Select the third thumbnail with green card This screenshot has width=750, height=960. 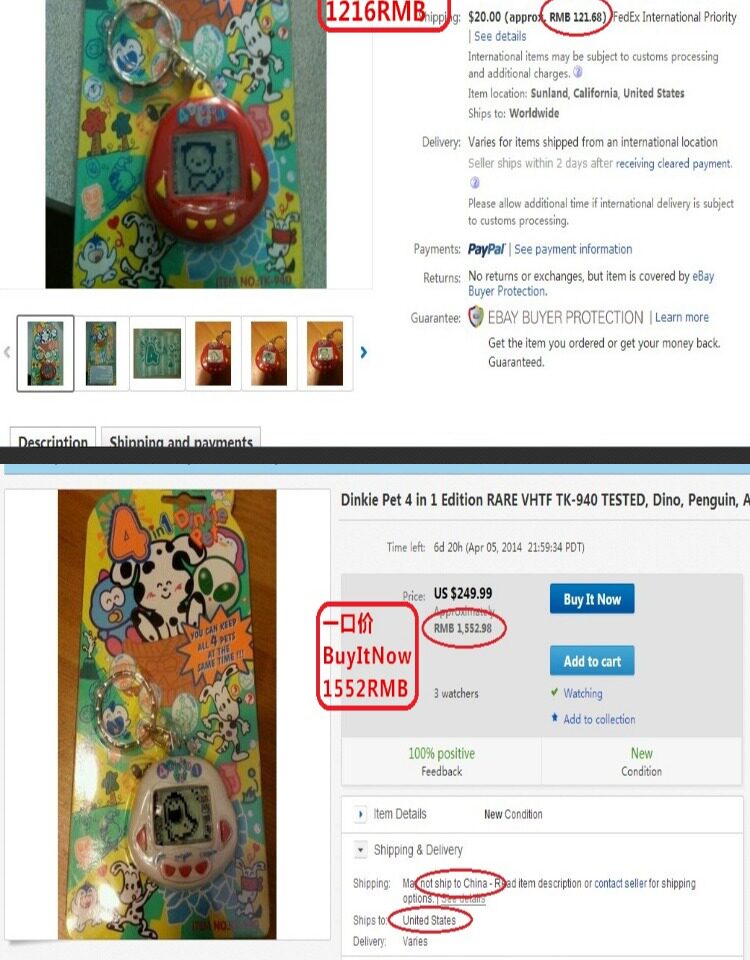(x=157, y=353)
